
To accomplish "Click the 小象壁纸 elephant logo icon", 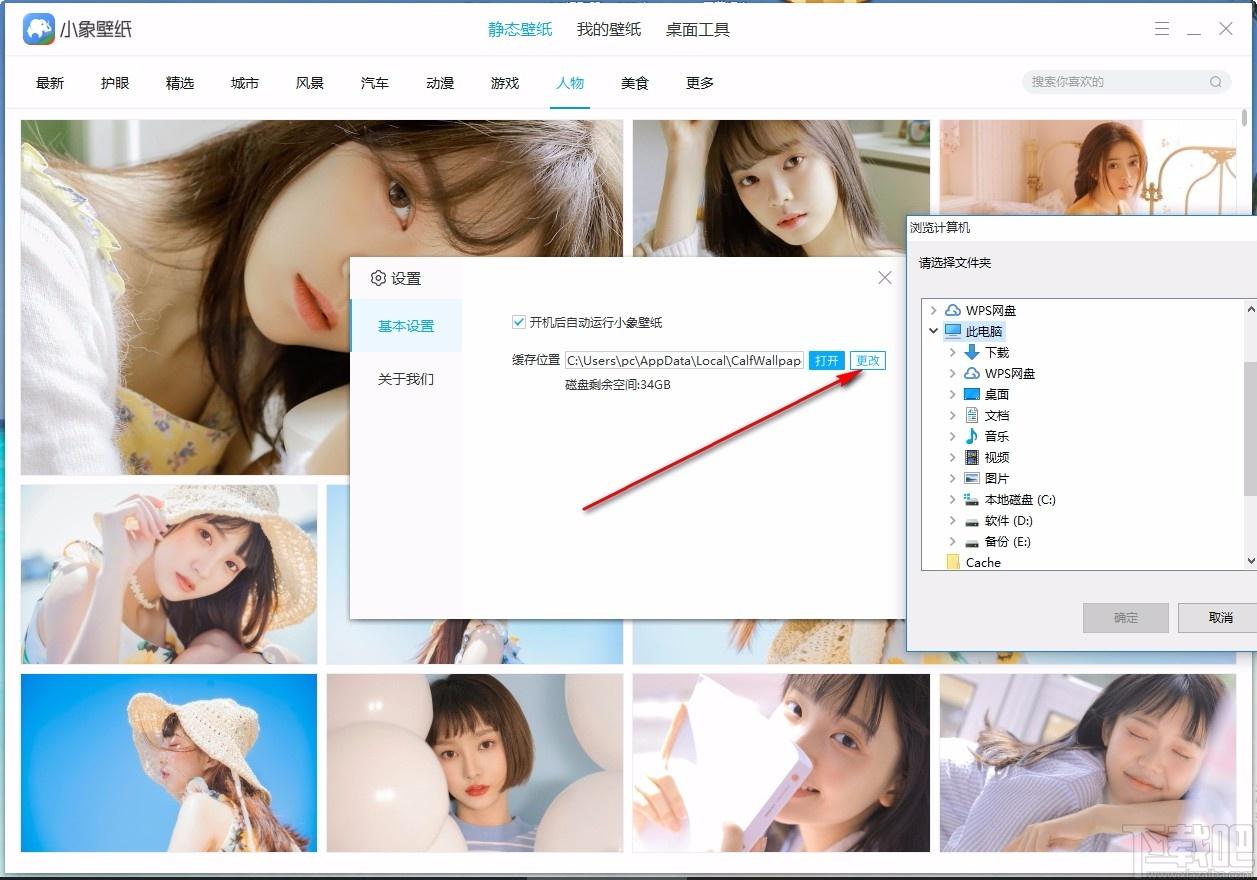I will (x=38, y=28).
